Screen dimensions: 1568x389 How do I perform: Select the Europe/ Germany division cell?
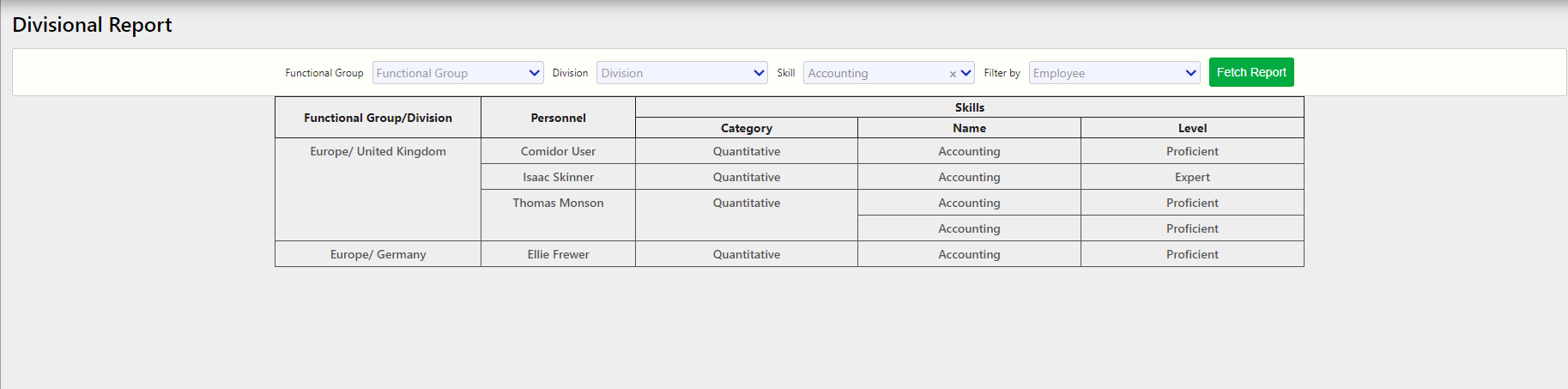coord(378,254)
